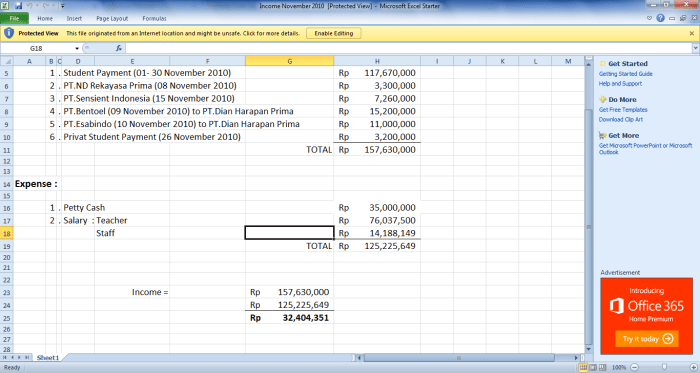This screenshot has height=373, width=700.
Task: Open the Customize Quick Access Toolbar arrow
Action: click(x=62, y=6)
